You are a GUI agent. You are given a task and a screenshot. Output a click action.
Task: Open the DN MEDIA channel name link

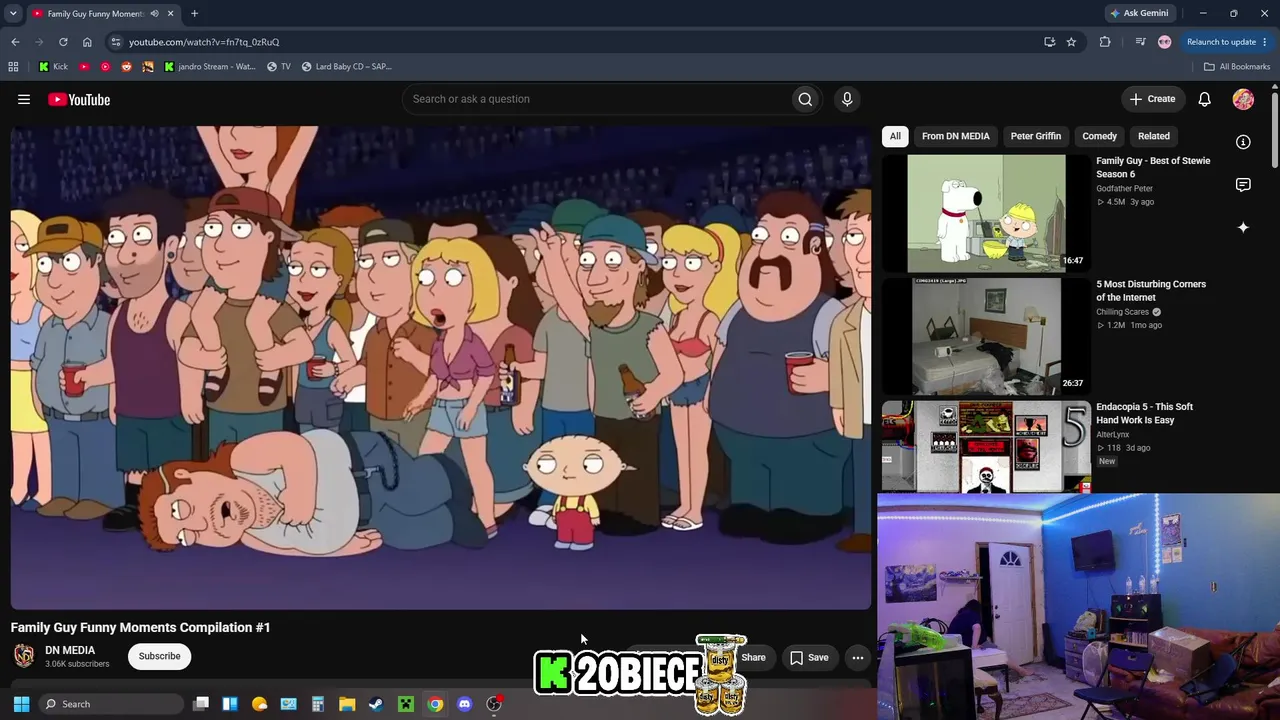(x=70, y=650)
